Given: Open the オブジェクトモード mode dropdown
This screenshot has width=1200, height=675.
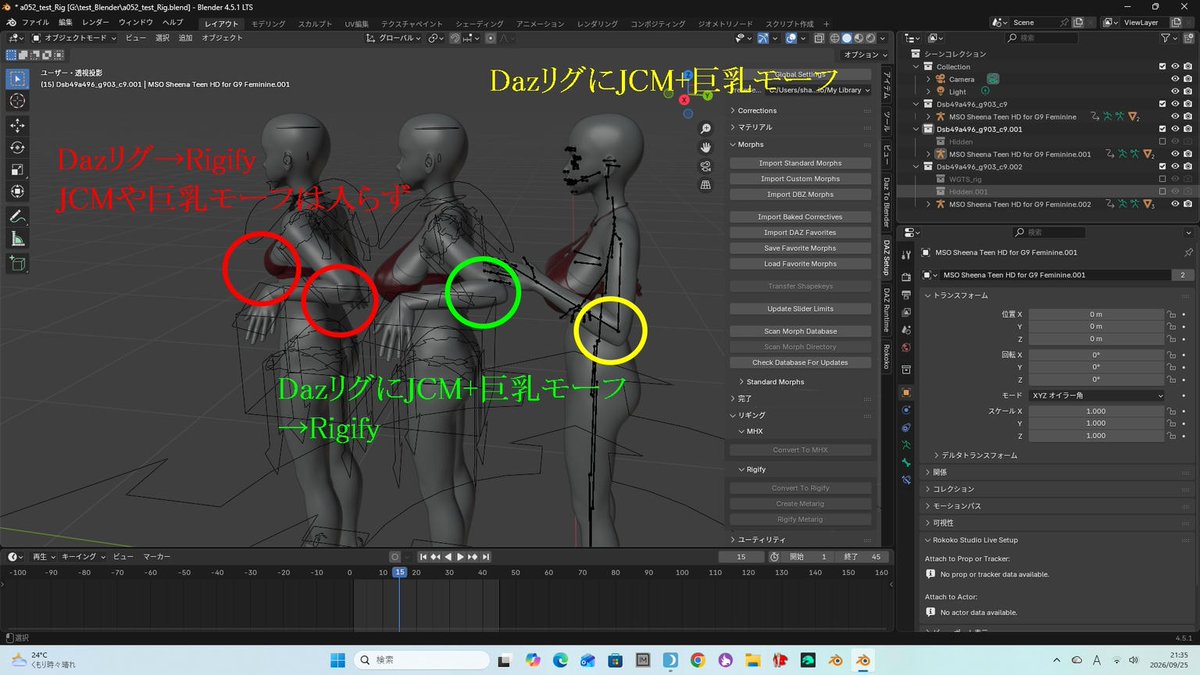Looking at the screenshot, I should coord(74,37).
